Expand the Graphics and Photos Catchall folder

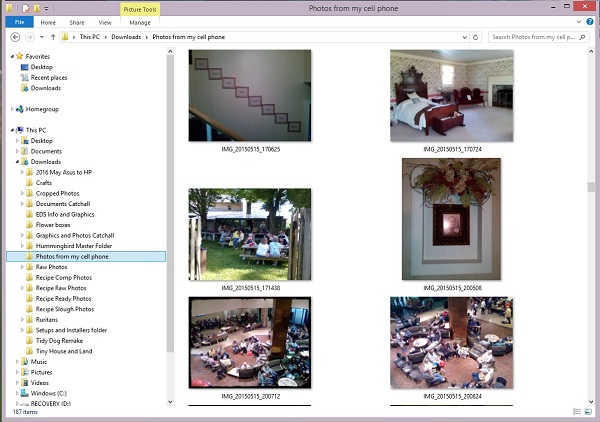pos(22,235)
